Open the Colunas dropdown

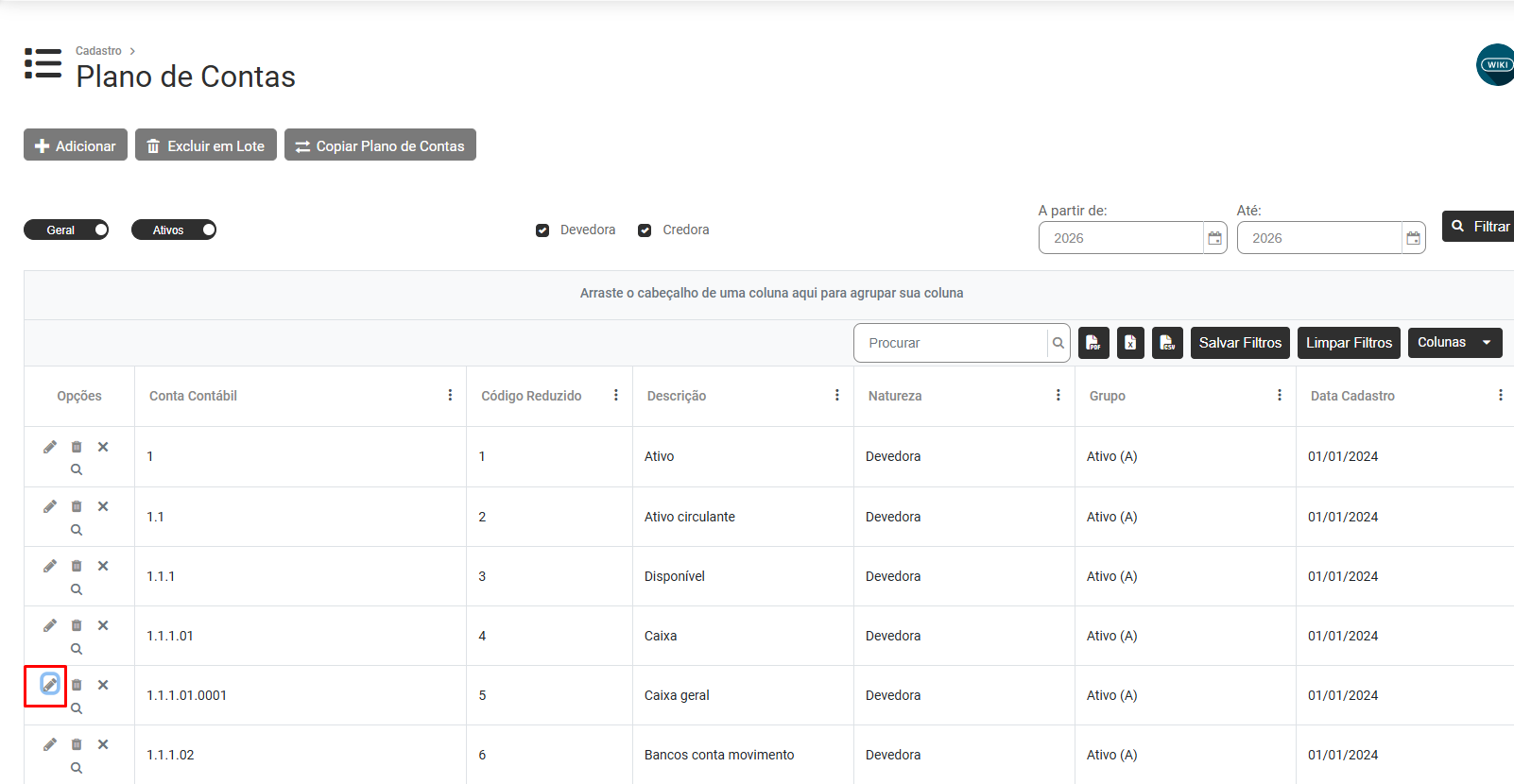(x=1455, y=343)
